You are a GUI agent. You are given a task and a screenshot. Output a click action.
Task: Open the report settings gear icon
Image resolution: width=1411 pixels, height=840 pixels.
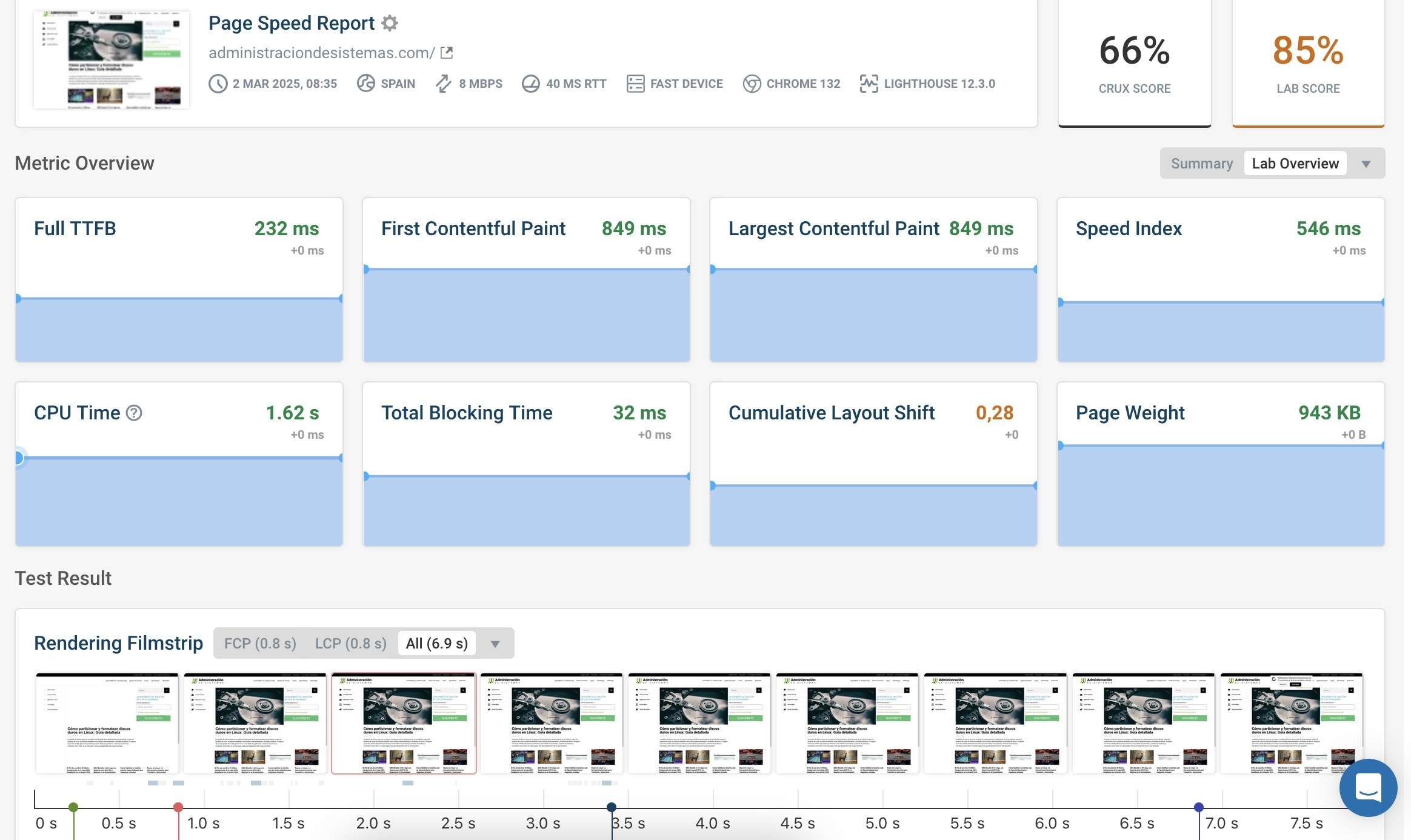pyautogui.click(x=390, y=23)
